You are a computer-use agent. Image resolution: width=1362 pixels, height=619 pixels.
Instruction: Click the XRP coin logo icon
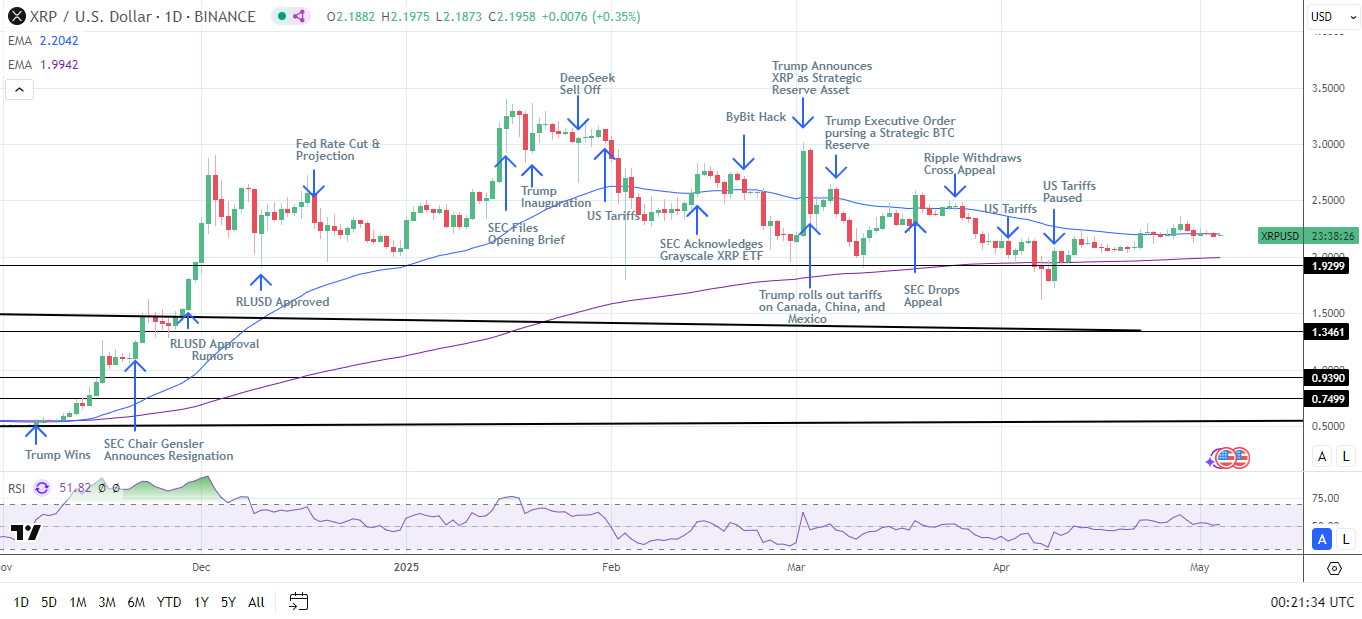(15, 16)
